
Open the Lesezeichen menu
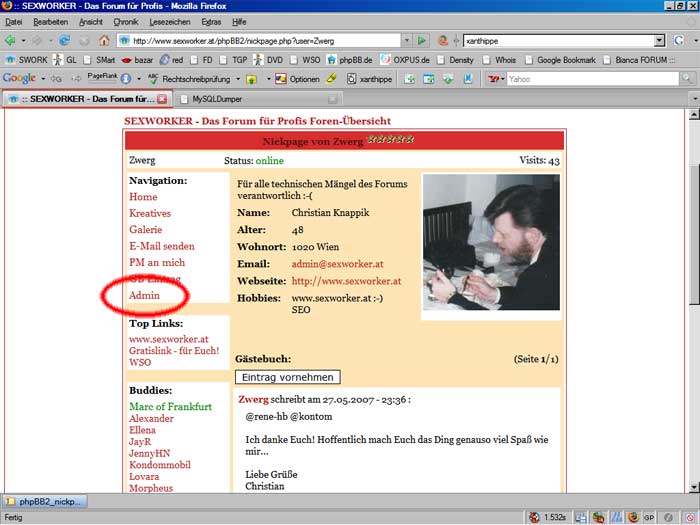(170, 22)
